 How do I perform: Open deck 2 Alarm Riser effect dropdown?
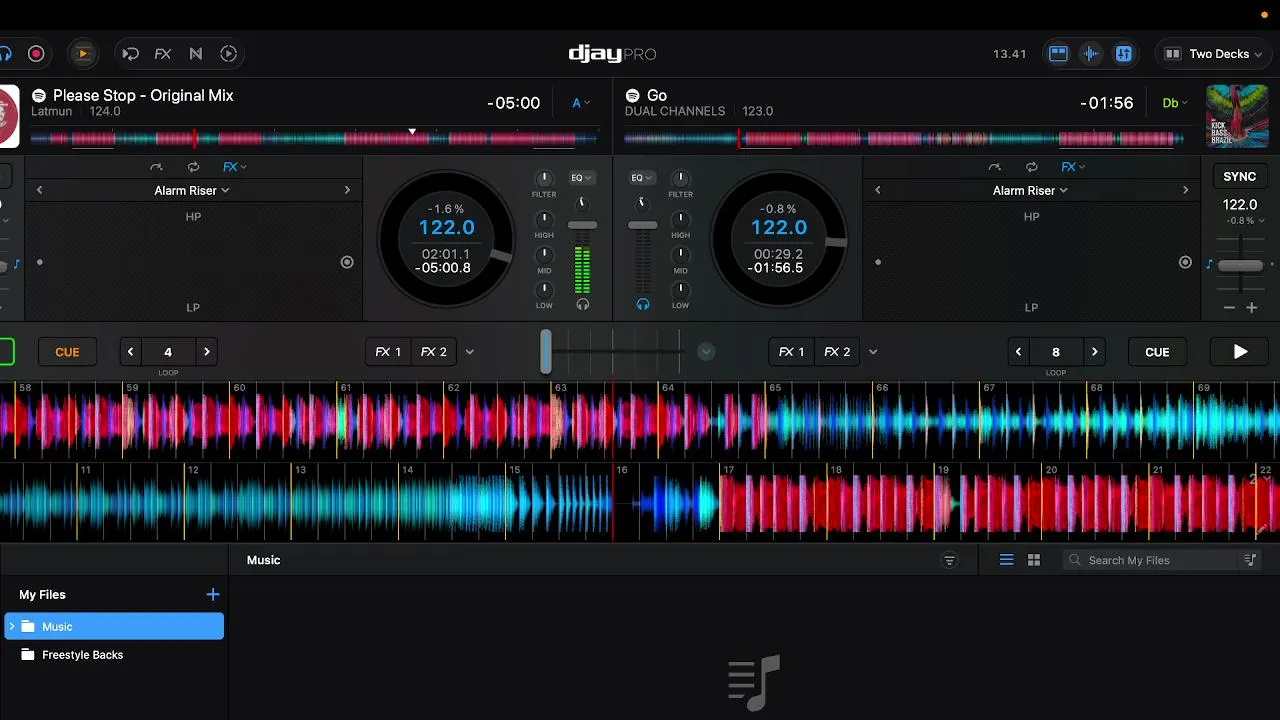click(1030, 190)
